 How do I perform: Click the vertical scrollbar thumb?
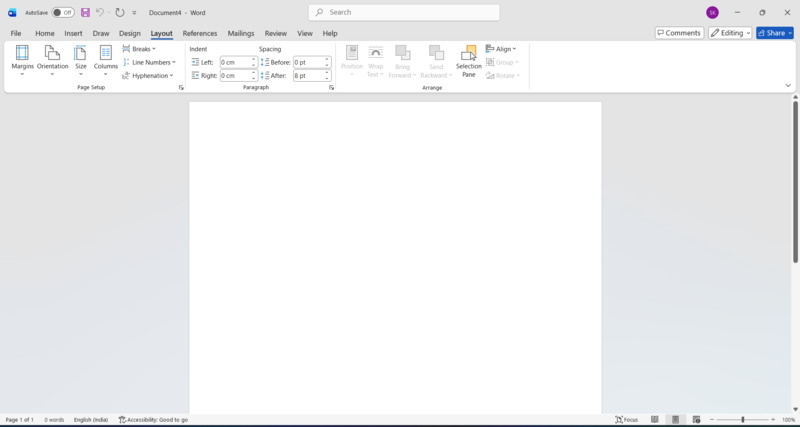(795, 182)
